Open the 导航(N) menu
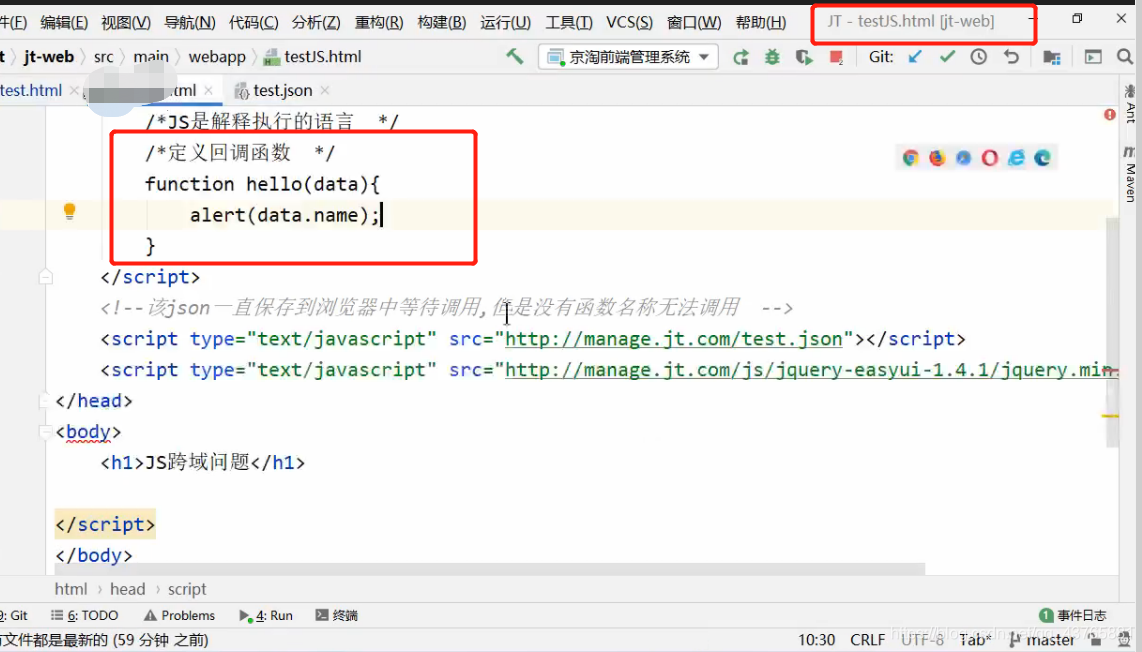Image resolution: width=1142 pixels, height=652 pixels. point(189,23)
